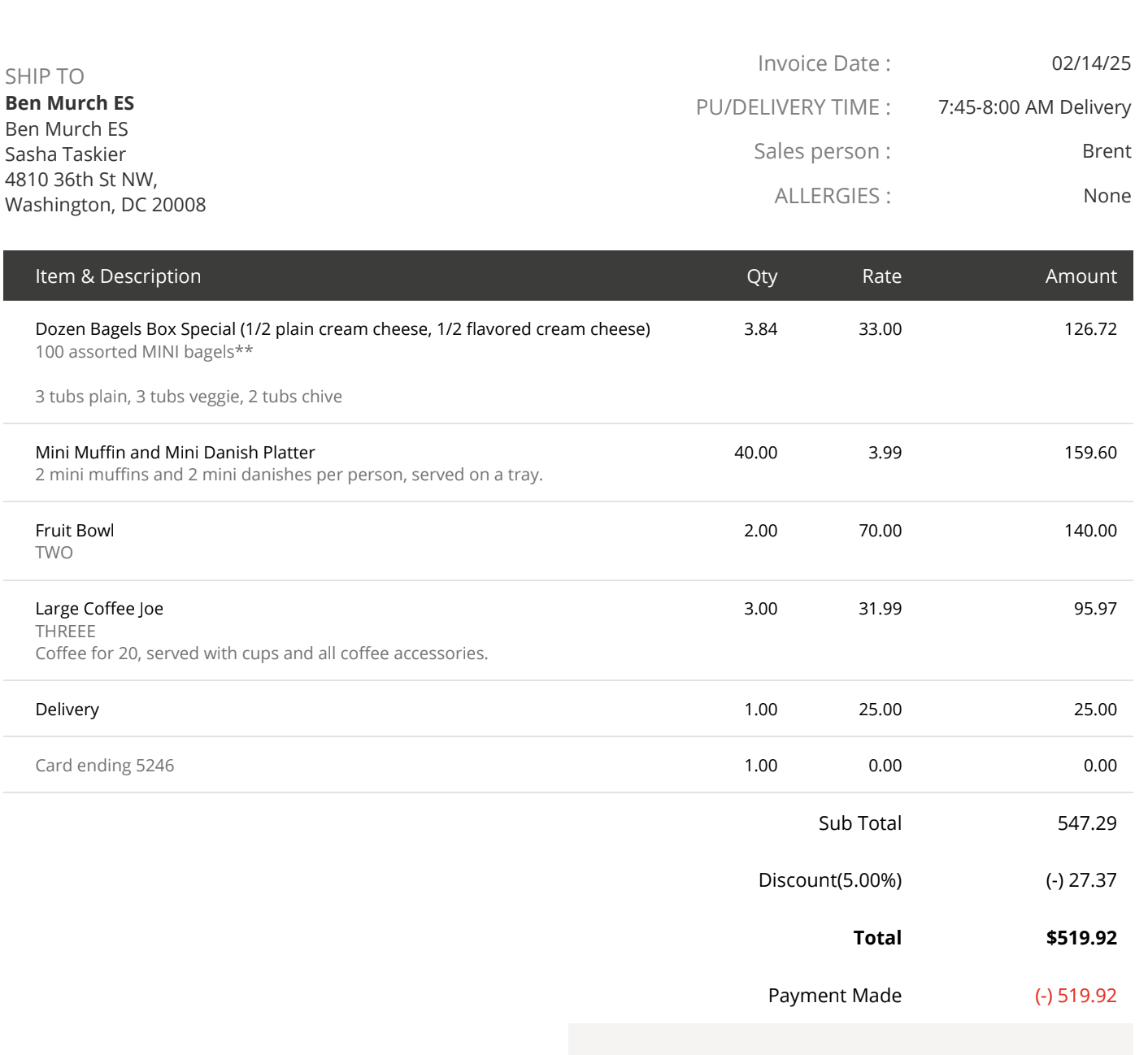Click the PU/DELIVERY TIME value 7:45-8:00 AM Delivery

[x=1034, y=106]
